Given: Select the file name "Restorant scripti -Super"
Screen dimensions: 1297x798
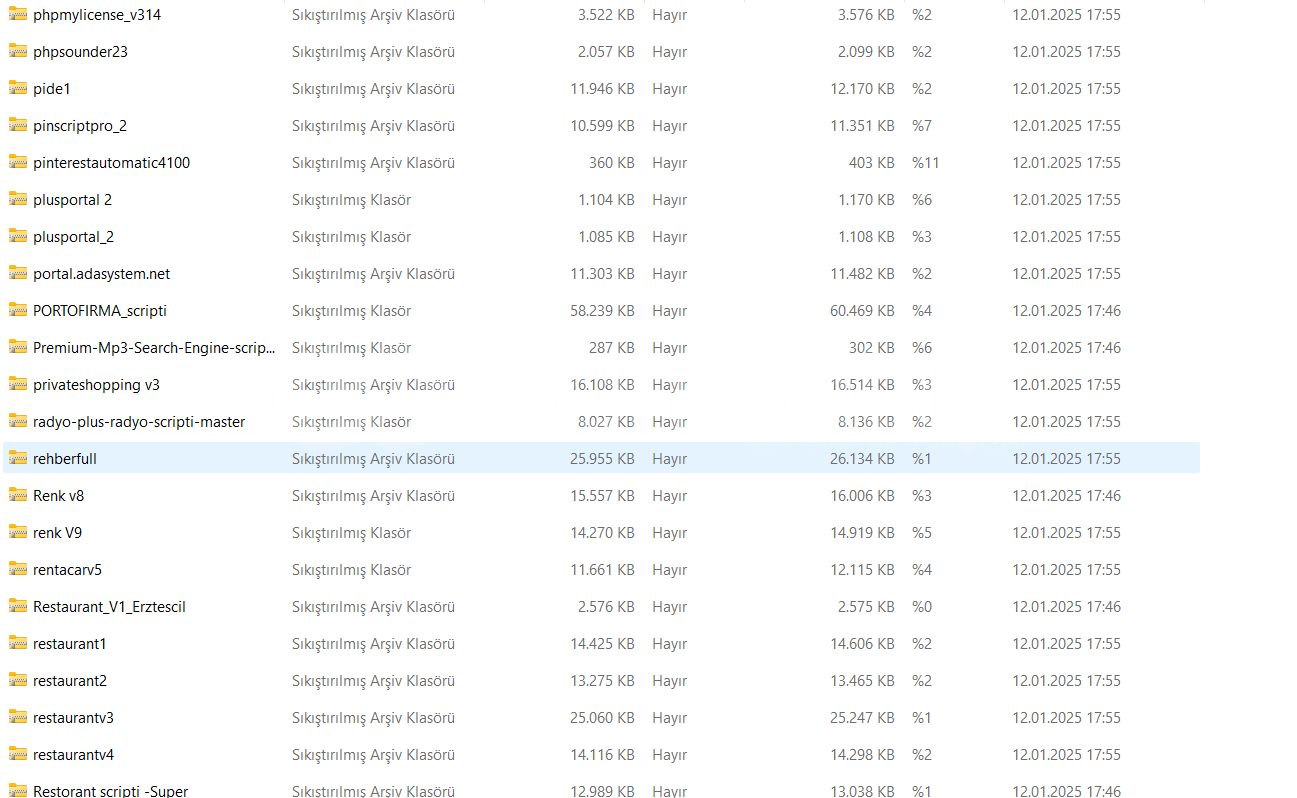Looking at the screenshot, I should [x=110, y=791].
